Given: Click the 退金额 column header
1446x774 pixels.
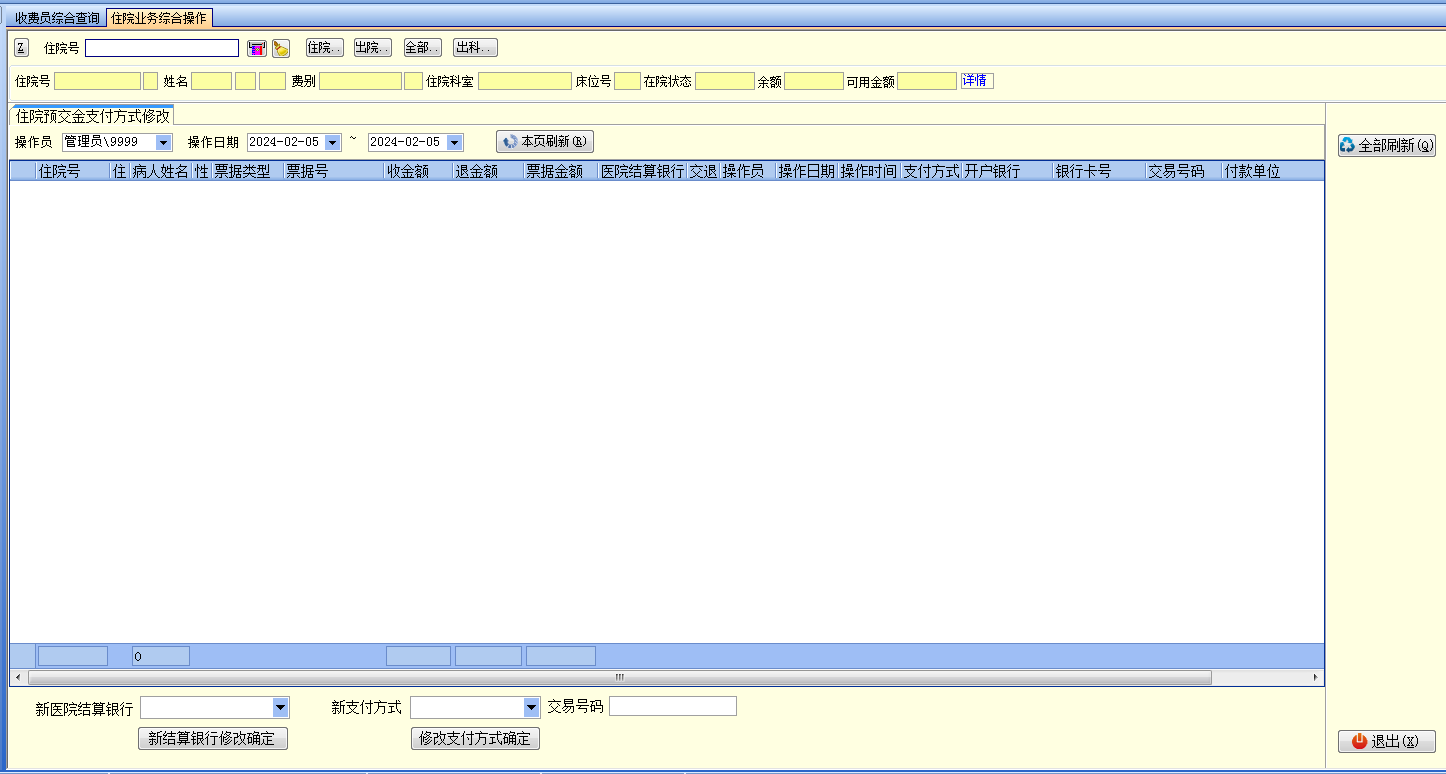Looking at the screenshot, I should (489, 172).
